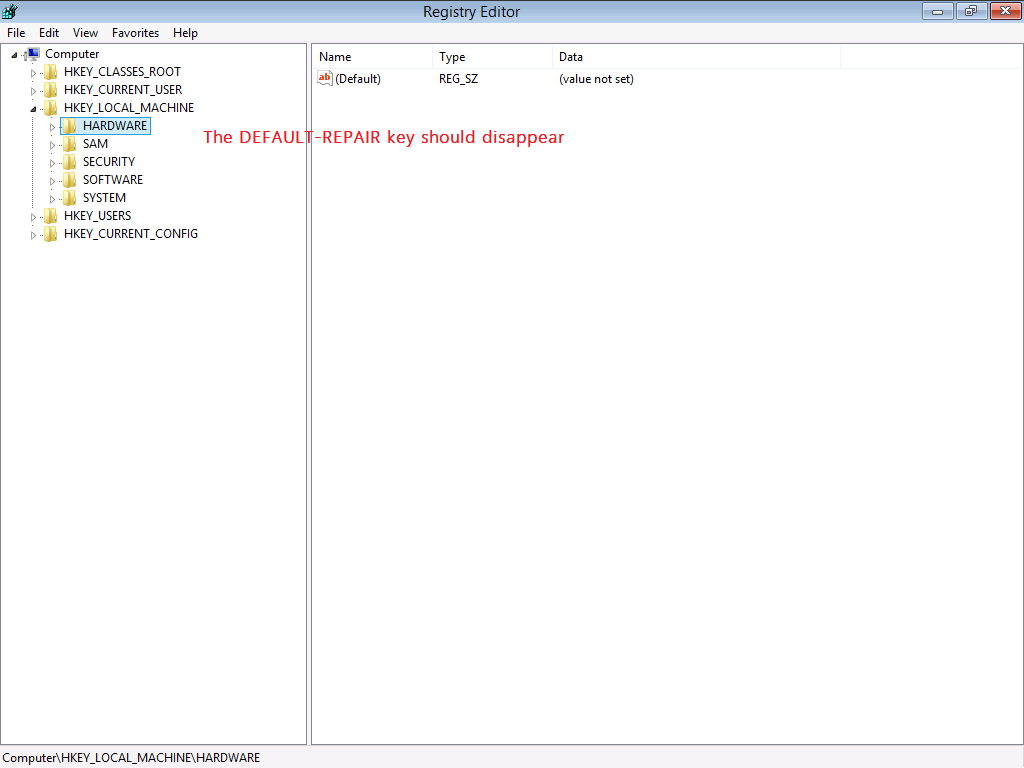Screen dimensions: 1024x768
Task: Select the HKEY_CURRENT_CONFIG key label
Action: pyautogui.click(x=130, y=234)
